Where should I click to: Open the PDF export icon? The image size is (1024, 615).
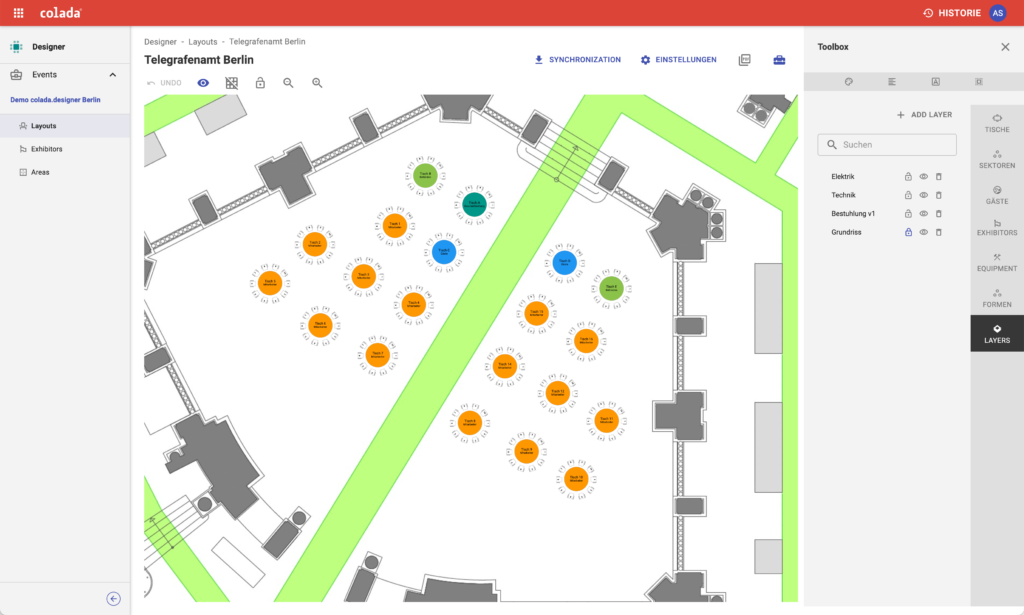tap(745, 60)
